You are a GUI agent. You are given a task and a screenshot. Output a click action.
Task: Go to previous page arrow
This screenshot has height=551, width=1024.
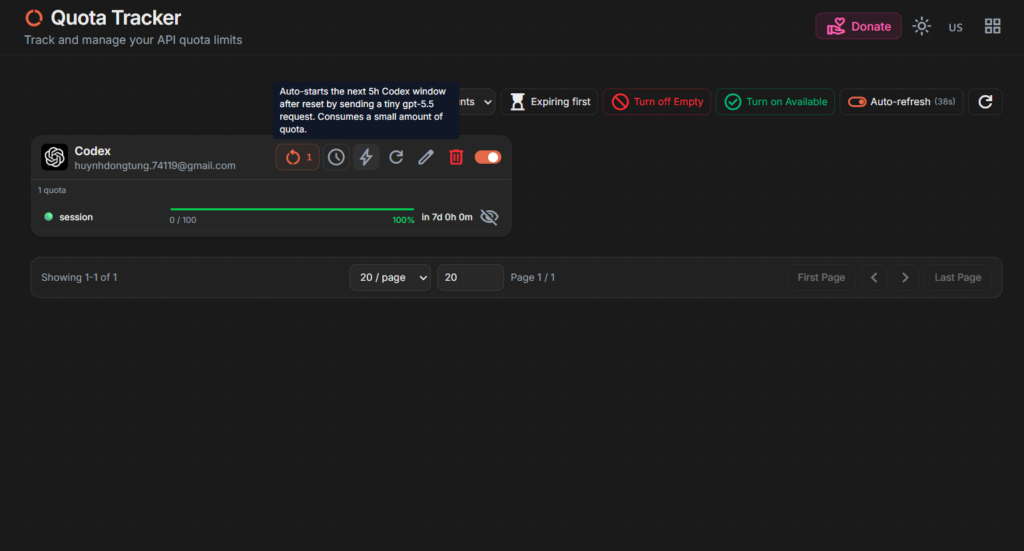click(874, 277)
